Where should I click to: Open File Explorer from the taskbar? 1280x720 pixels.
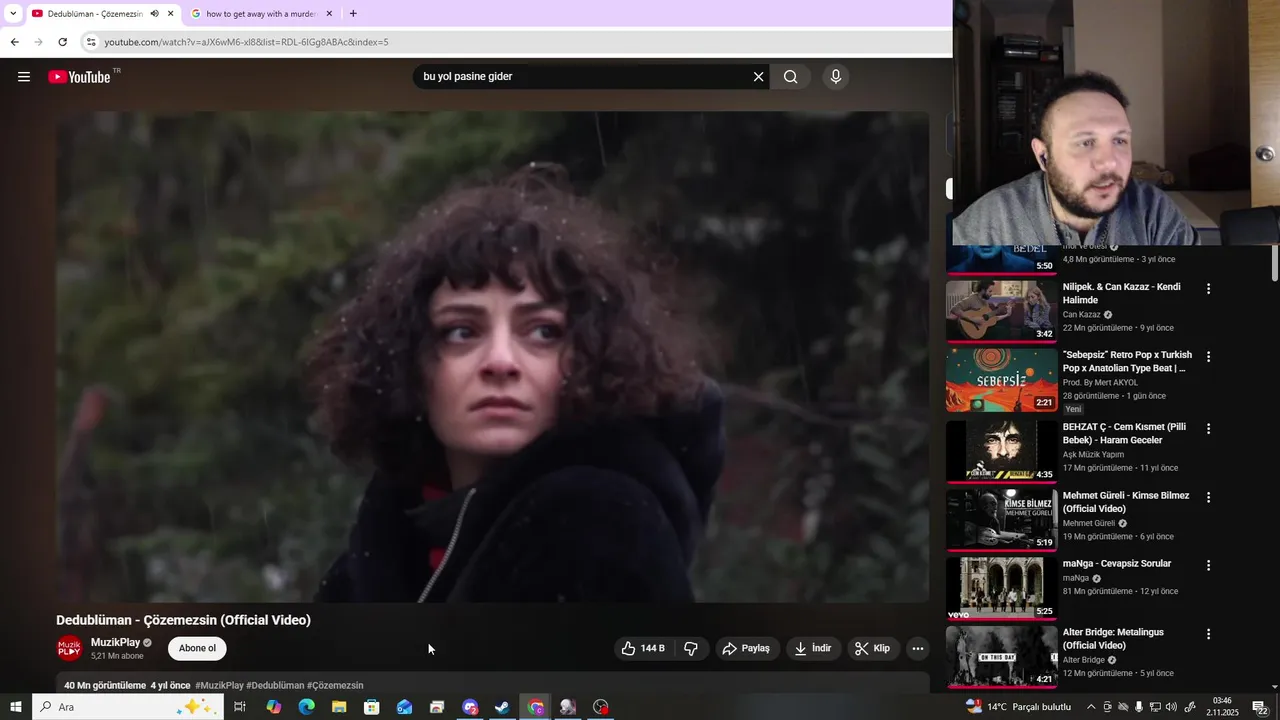click(x=339, y=707)
